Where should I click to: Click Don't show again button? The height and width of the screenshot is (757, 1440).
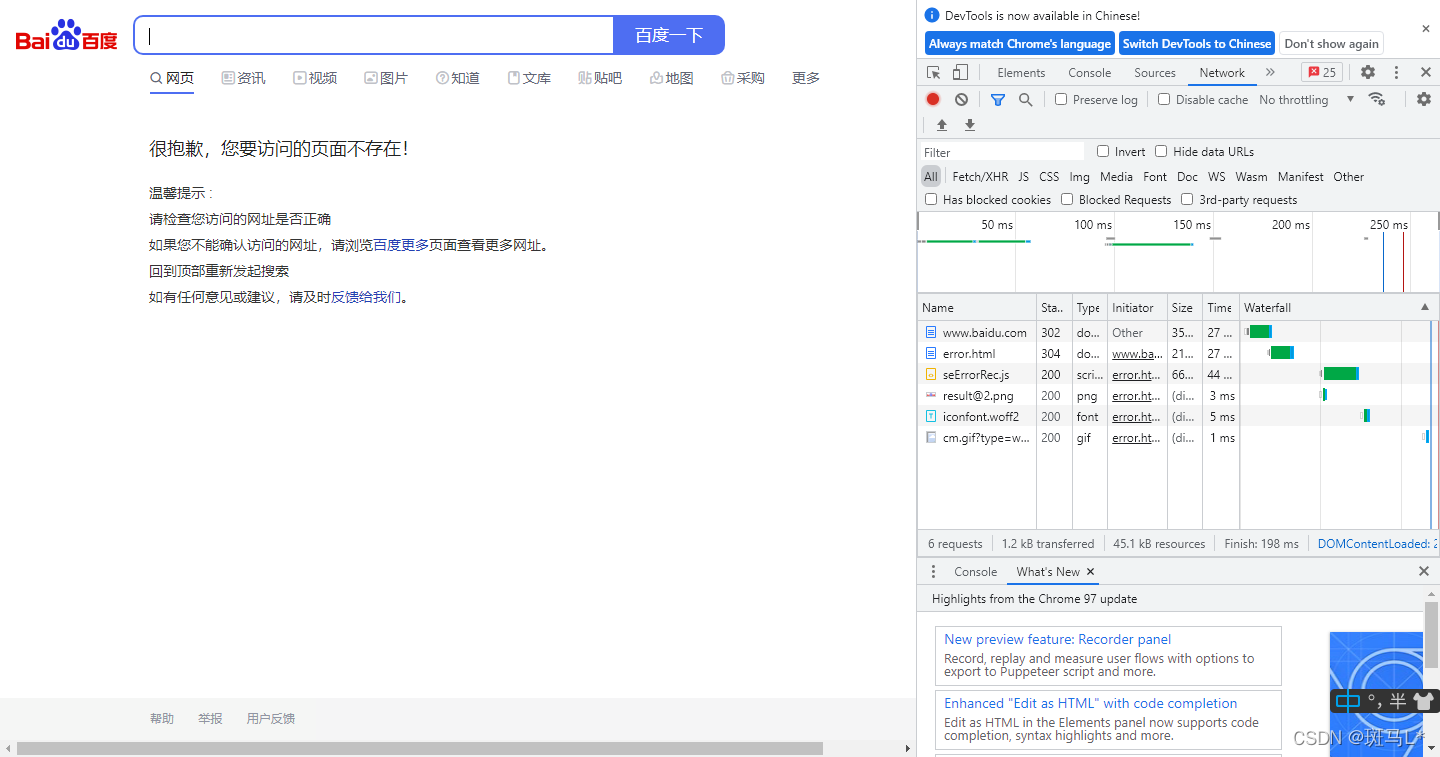point(1331,43)
